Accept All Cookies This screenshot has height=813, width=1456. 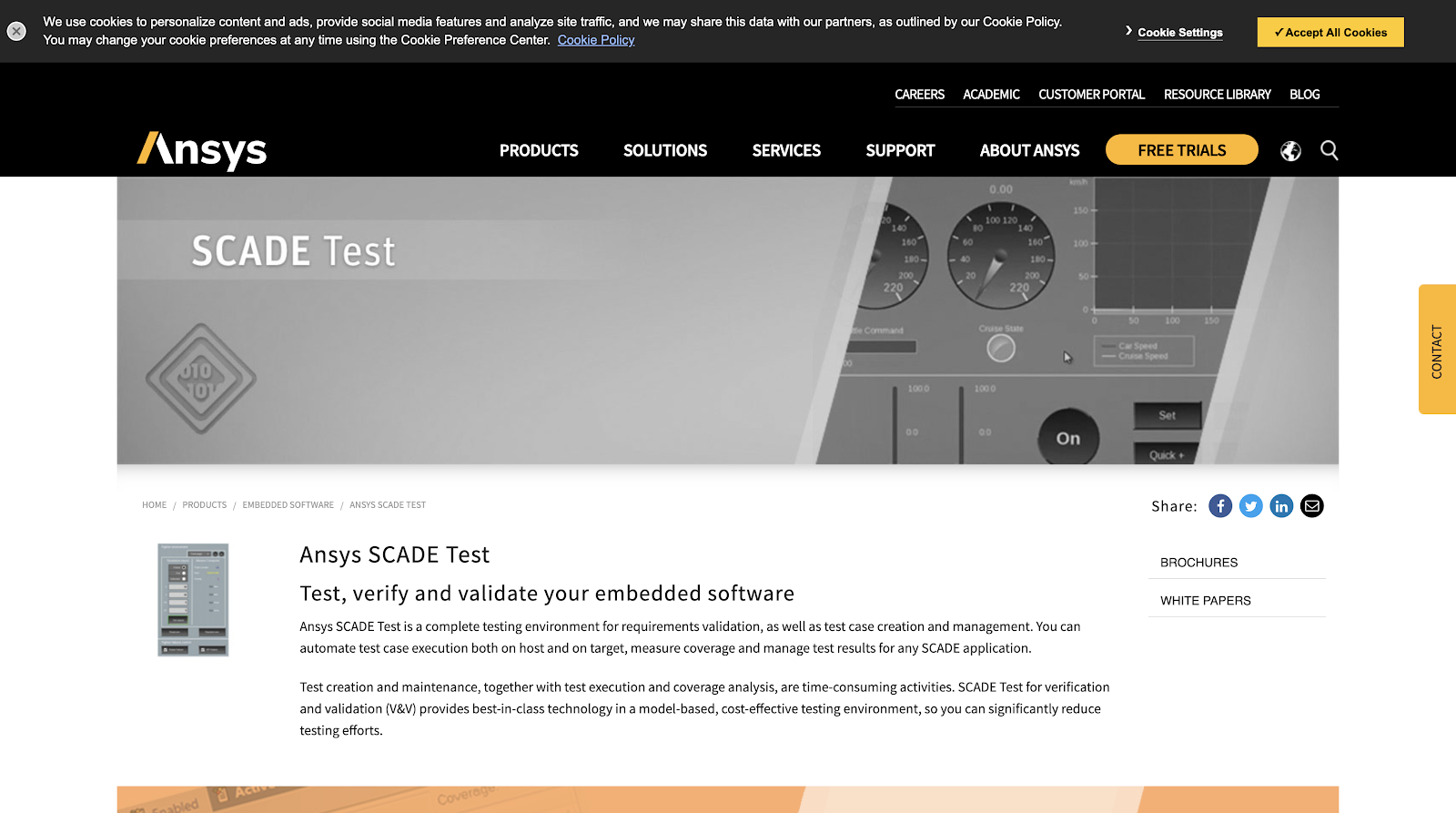pos(1330,32)
